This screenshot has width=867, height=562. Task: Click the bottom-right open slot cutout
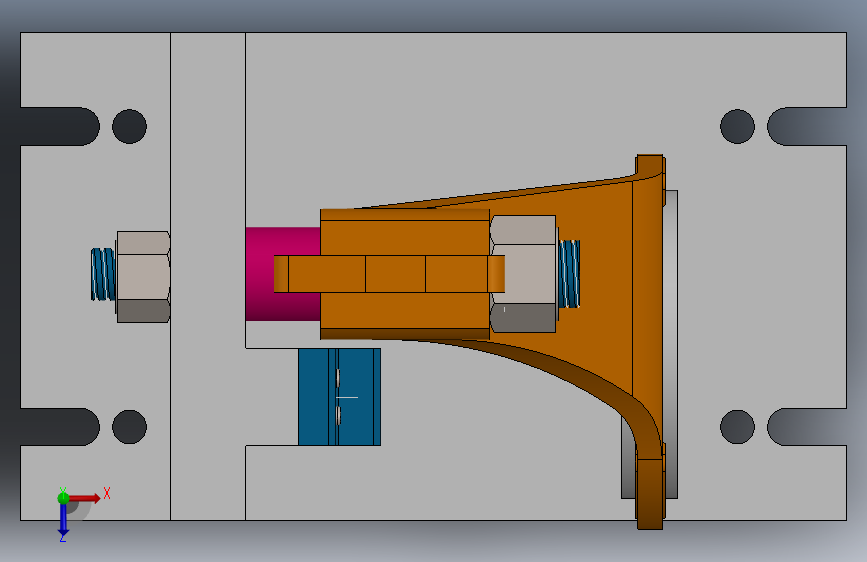(x=807, y=426)
